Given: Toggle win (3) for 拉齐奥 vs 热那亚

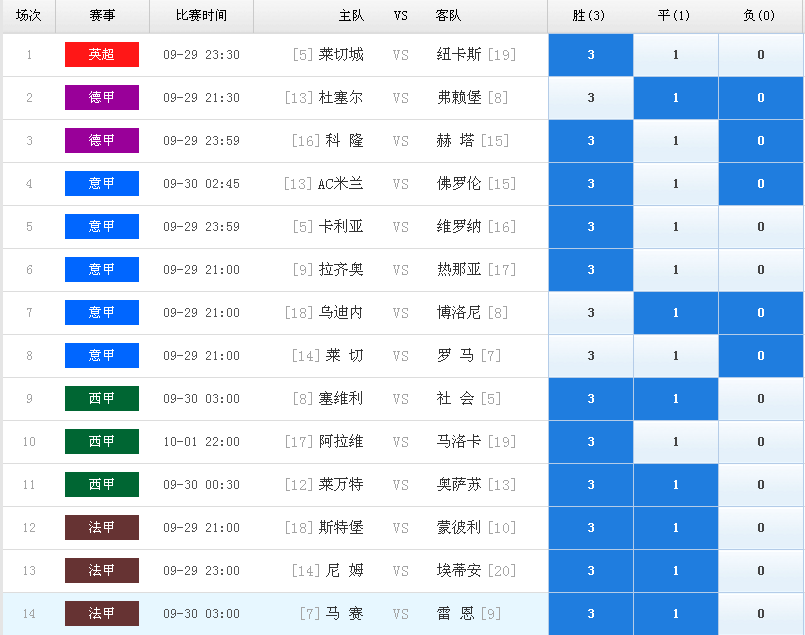Looking at the screenshot, I should tap(591, 270).
